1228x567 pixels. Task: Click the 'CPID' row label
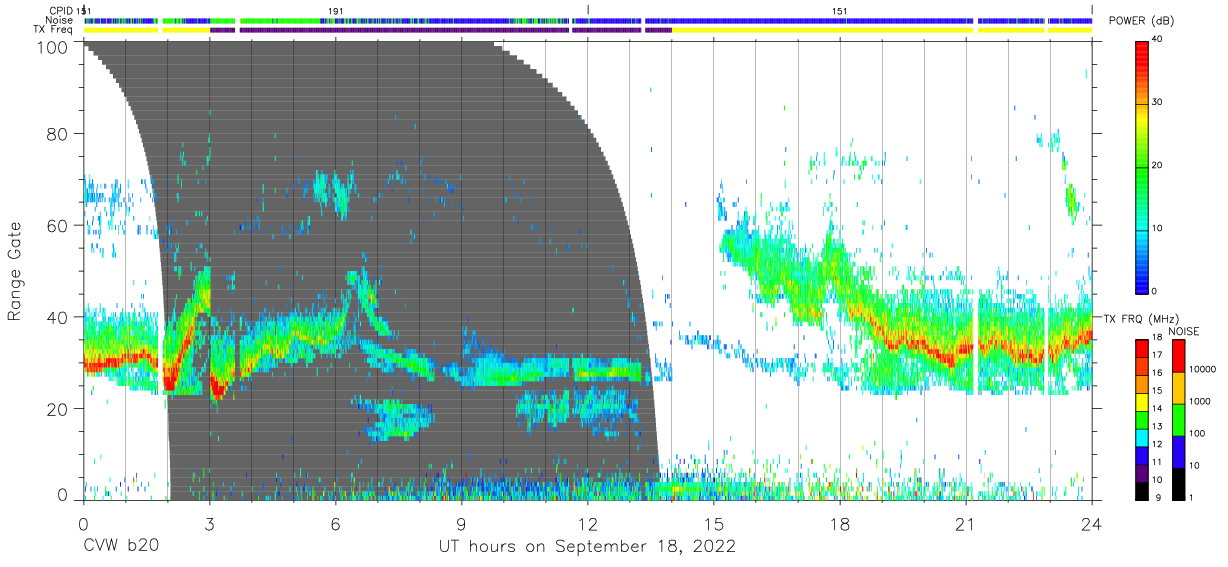60,10
